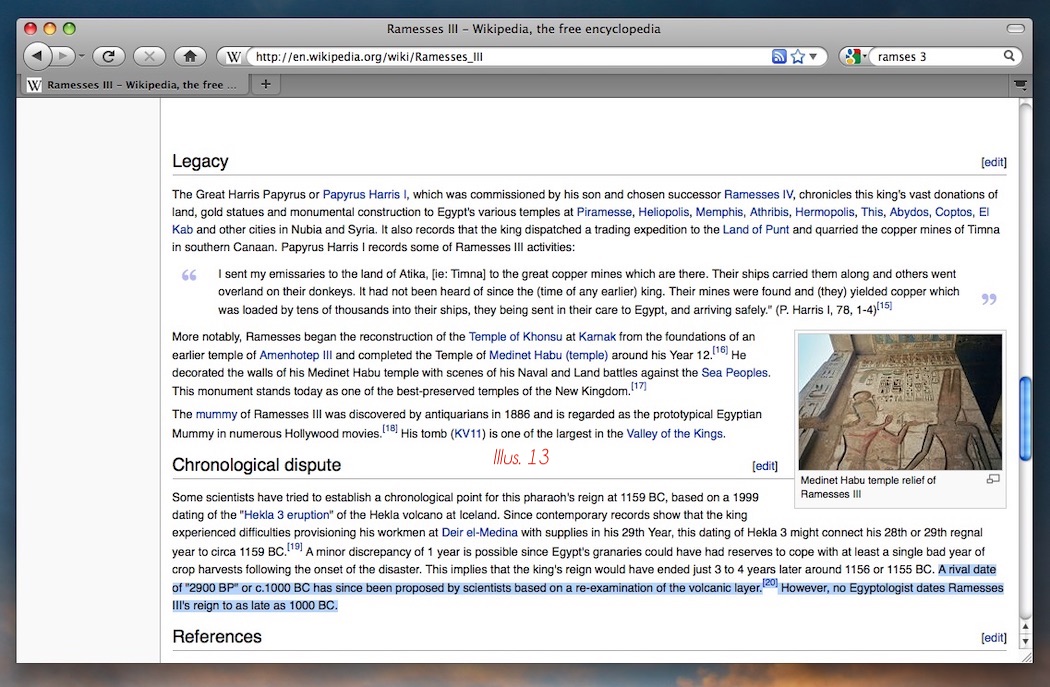Open the Amenhotep III link

pyautogui.click(x=295, y=355)
